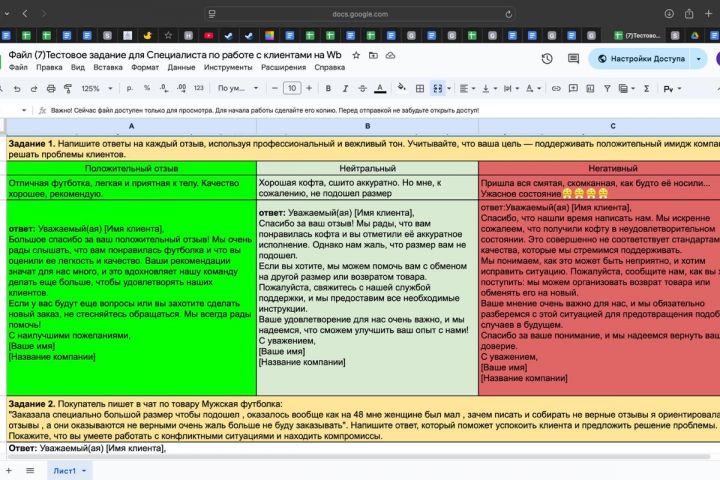Screen dimensions: 720x480
Task: Click the redo arrow icon
Action: click(x=34, y=89)
